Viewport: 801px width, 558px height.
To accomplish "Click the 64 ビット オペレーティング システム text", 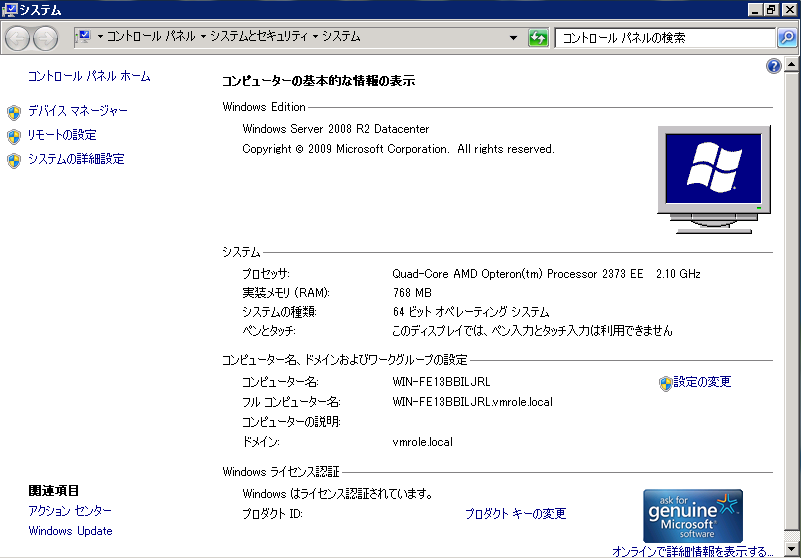I will (x=470, y=312).
